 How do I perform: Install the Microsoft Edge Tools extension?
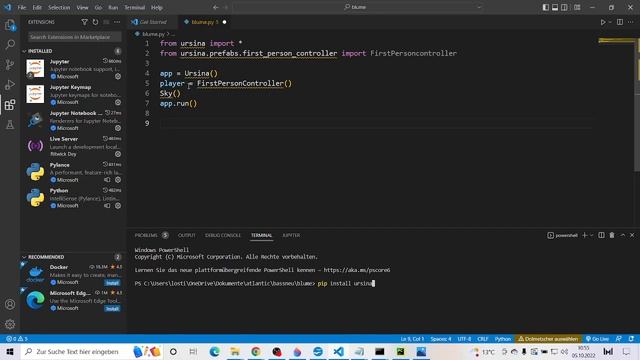tap(112, 309)
